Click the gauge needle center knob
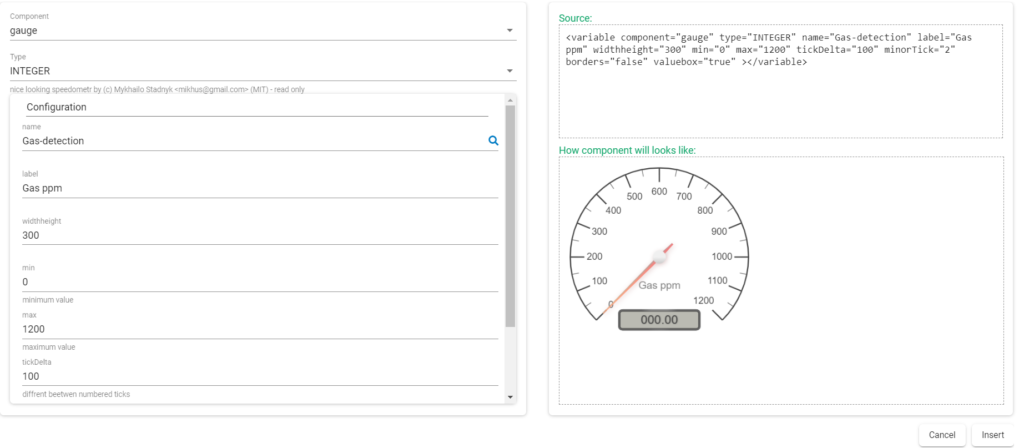Image resolution: width=1024 pixels, height=448 pixels. 659,259
